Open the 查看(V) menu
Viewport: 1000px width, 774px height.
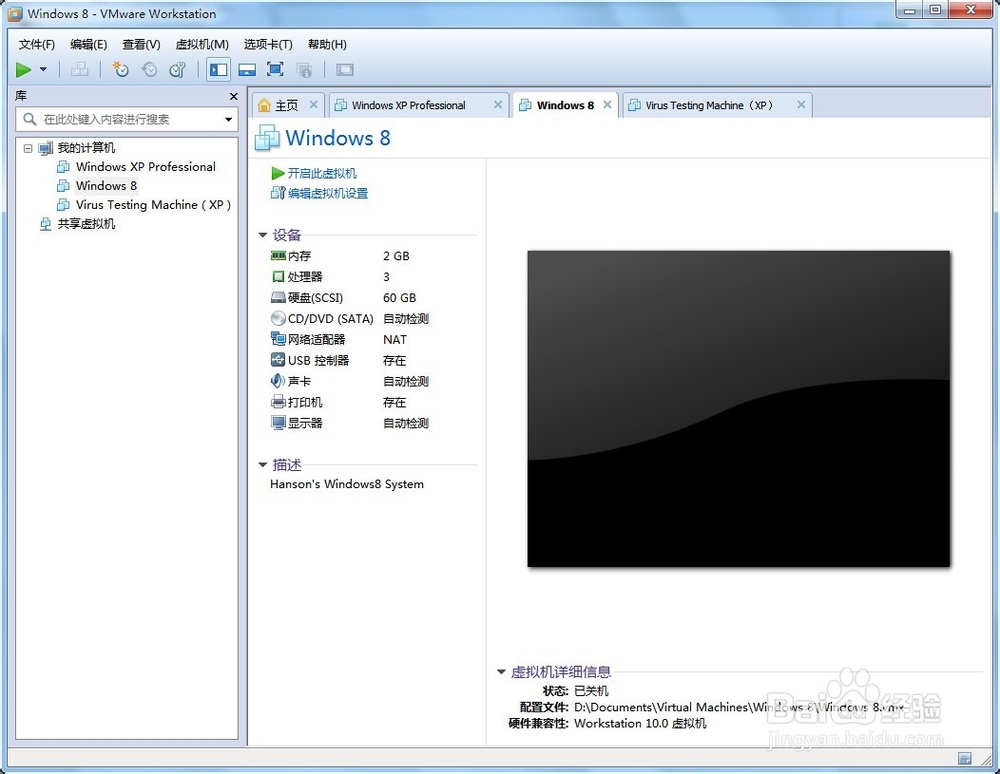(142, 45)
